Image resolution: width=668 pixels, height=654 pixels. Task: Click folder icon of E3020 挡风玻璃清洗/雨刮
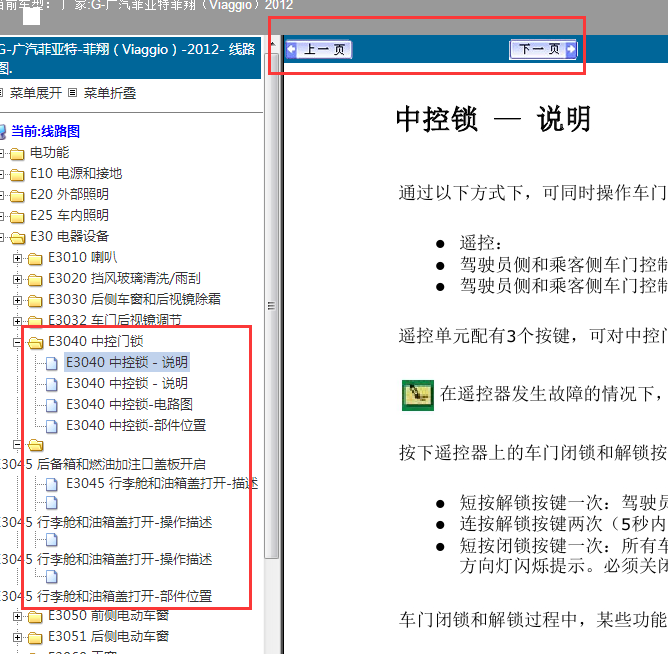[35, 279]
